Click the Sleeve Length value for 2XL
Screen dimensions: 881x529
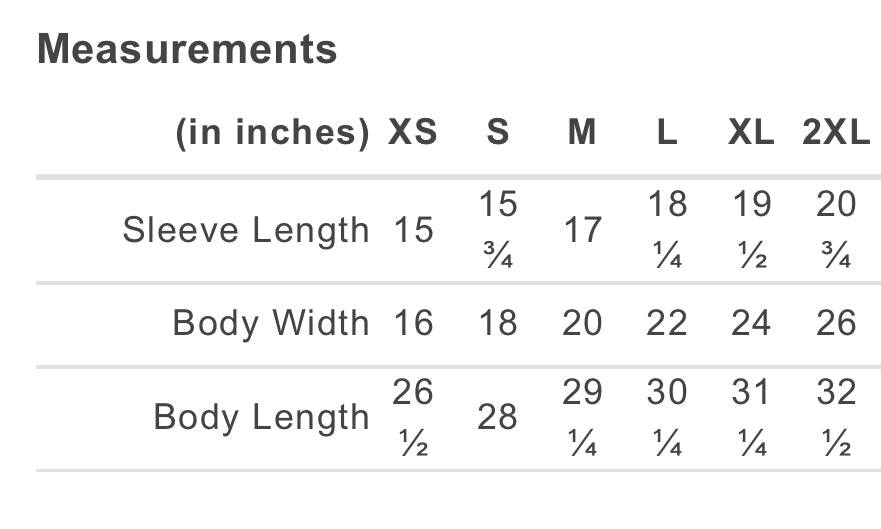tap(836, 231)
